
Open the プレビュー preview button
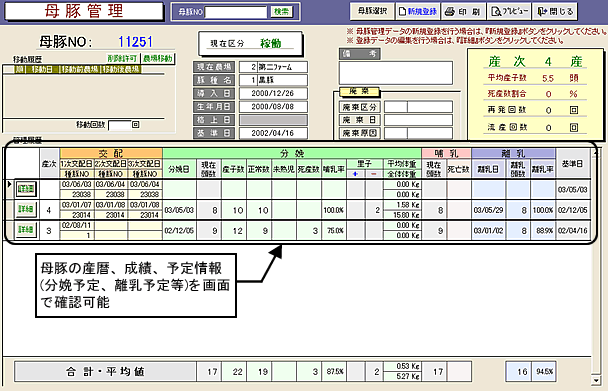click(x=510, y=11)
